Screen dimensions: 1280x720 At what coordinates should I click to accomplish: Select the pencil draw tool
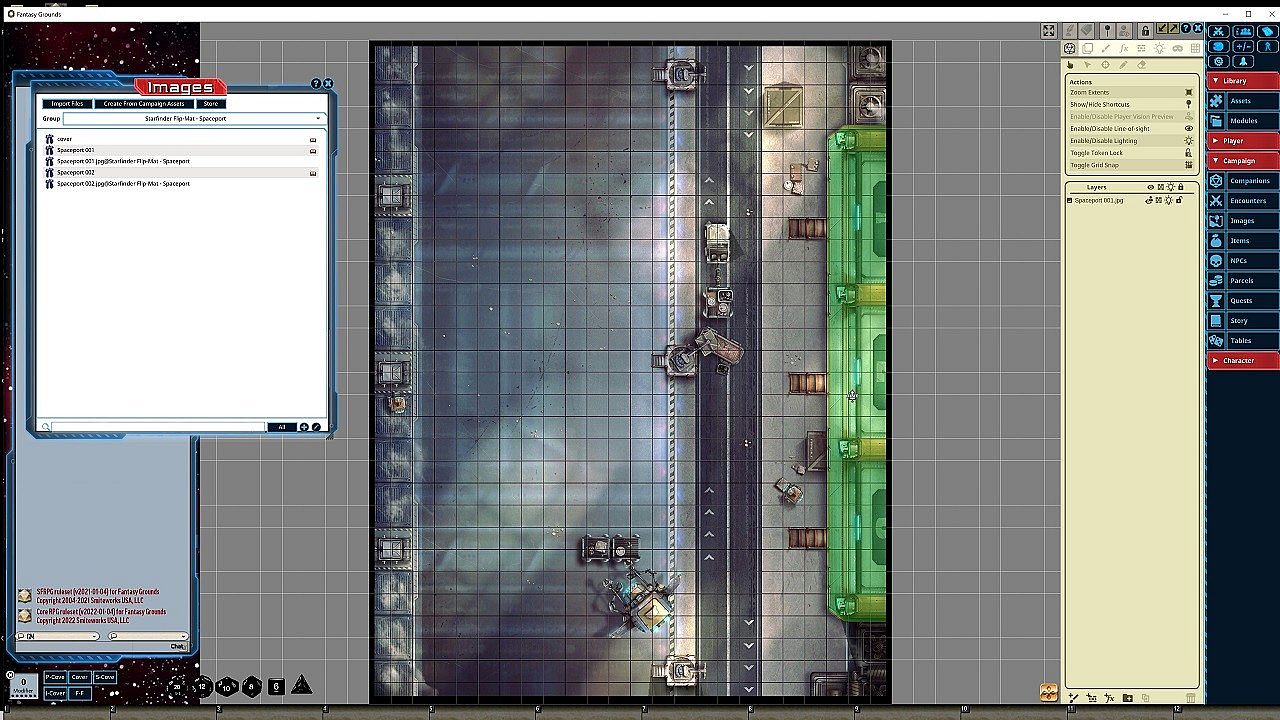(1123, 65)
